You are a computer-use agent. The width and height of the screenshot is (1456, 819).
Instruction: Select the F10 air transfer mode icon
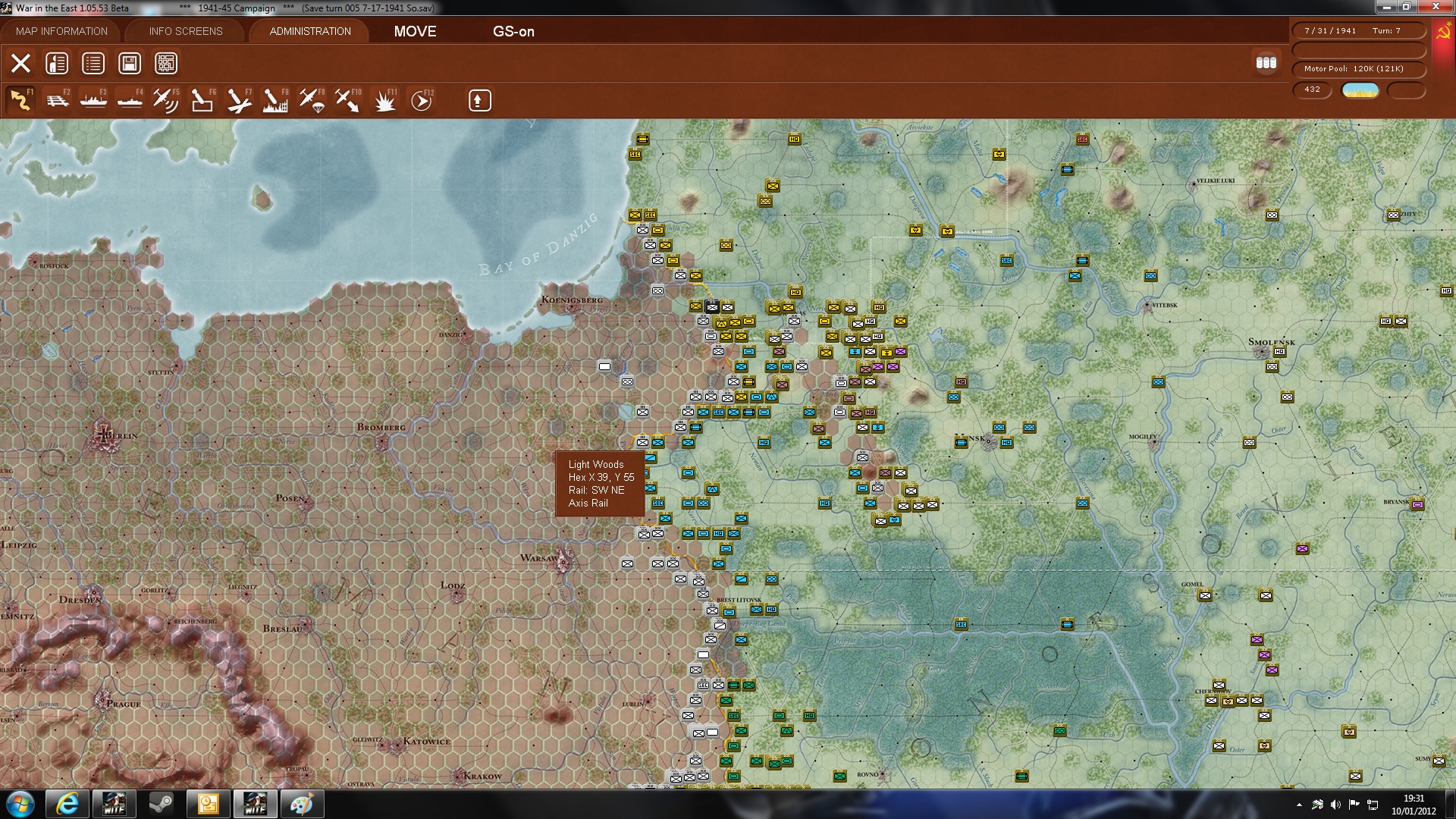pos(348,100)
